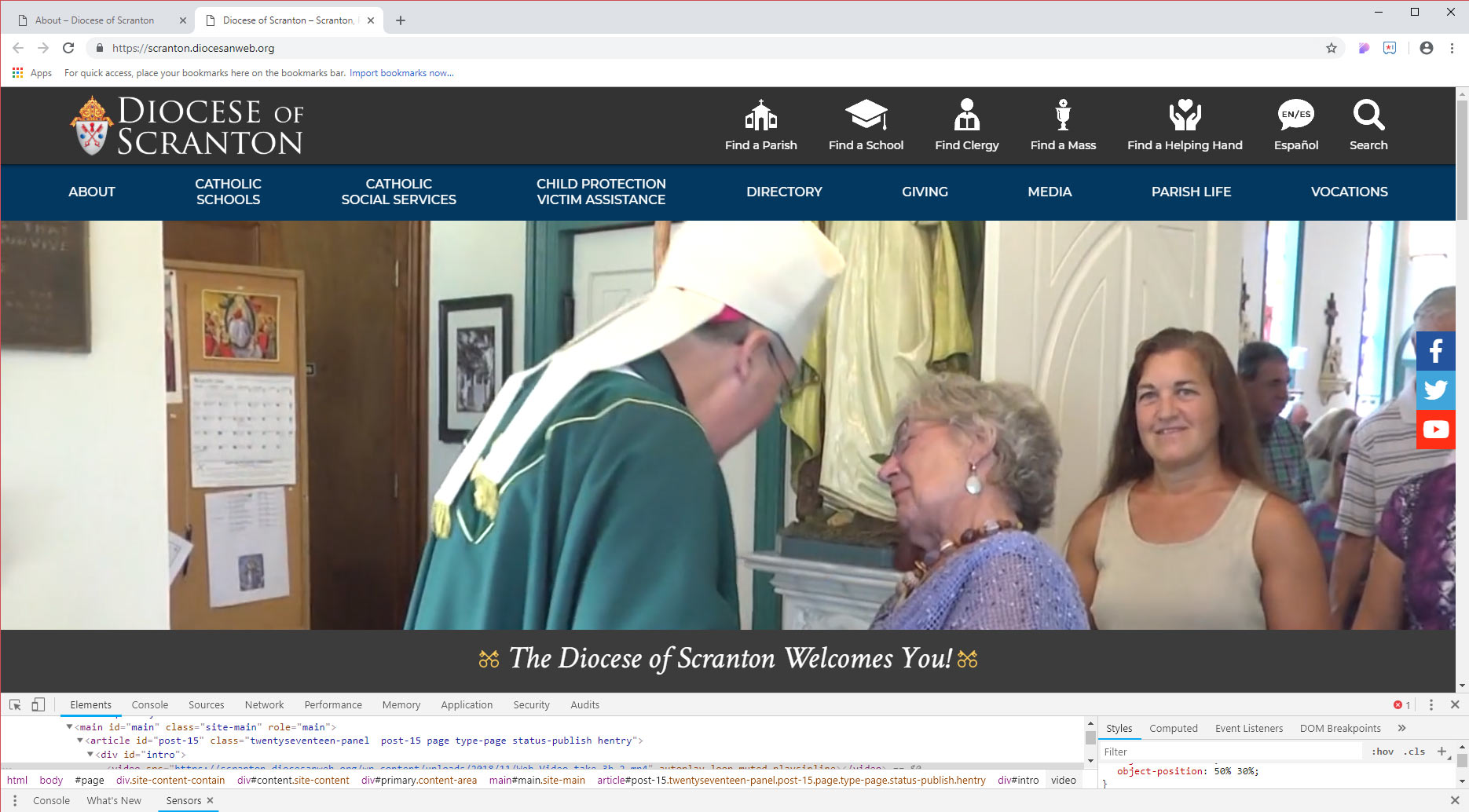Click the Styles filter input field

point(1229,752)
